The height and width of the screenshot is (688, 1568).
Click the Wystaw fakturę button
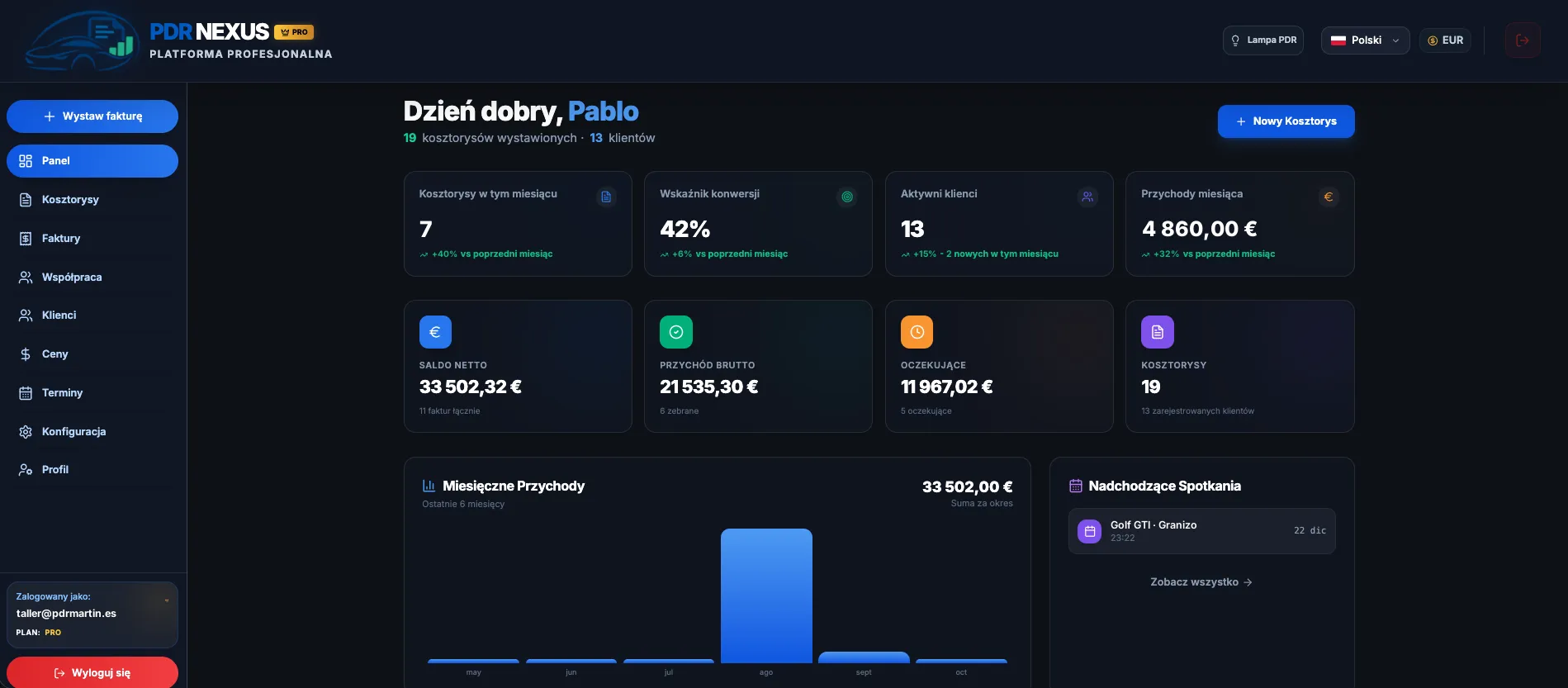[x=92, y=116]
